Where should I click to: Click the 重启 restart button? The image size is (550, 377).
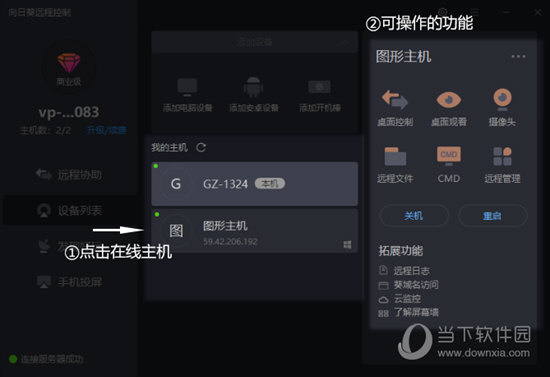492,216
